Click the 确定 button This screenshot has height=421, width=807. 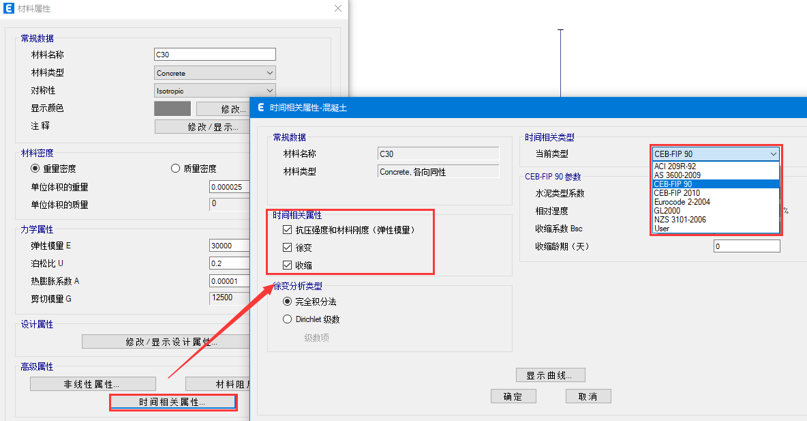pyautogui.click(x=513, y=396)
